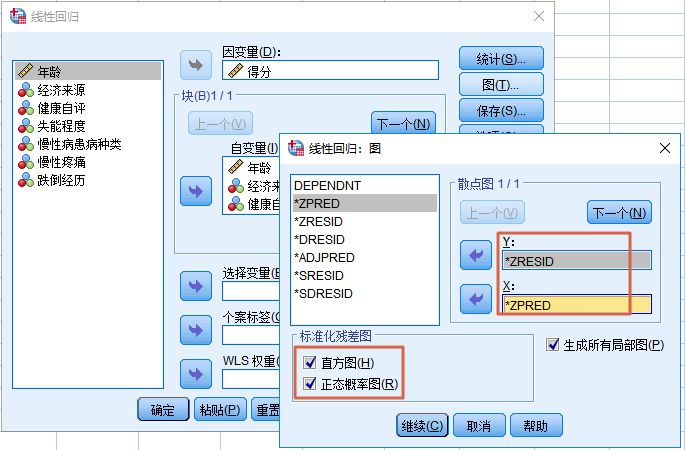Click the arrow button moving variable to 因变量

pyautogui.click(x=196, y=65)
